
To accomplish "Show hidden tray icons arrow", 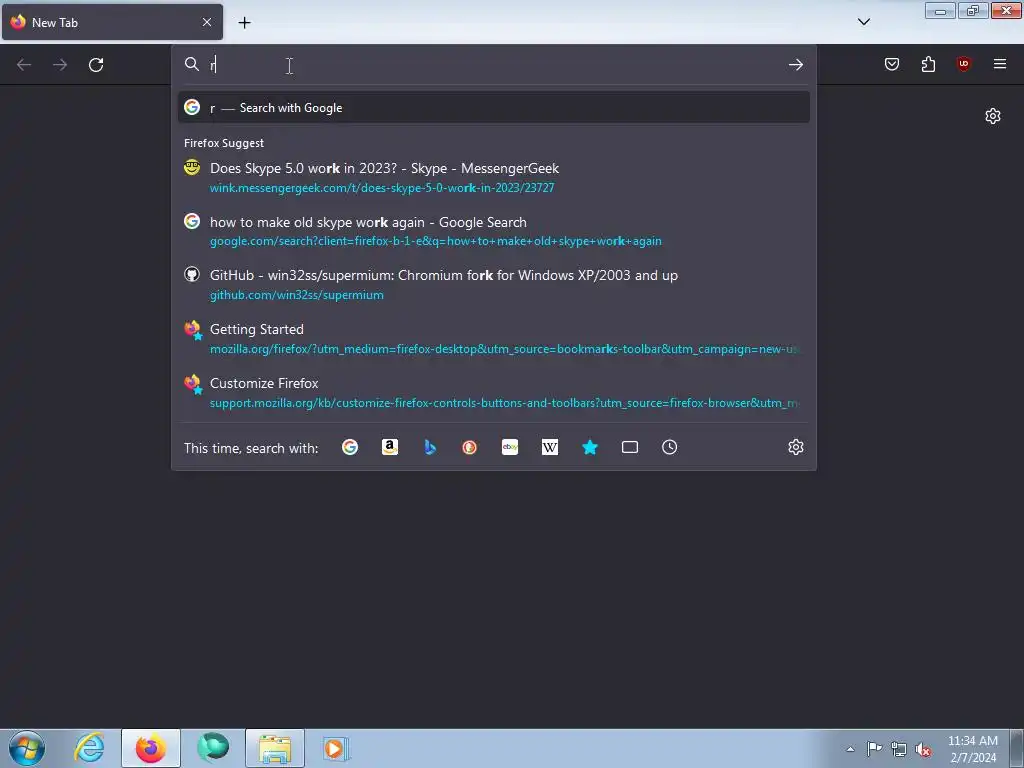I will pos(850,749).
